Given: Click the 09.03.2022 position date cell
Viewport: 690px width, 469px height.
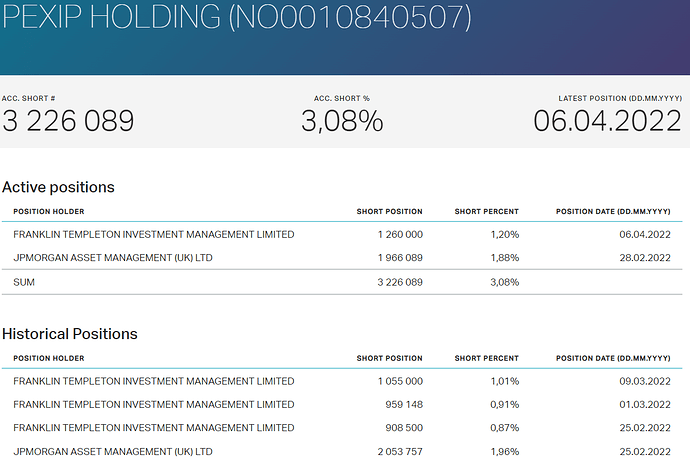Looking at the screenshot, I should point(645,381).
